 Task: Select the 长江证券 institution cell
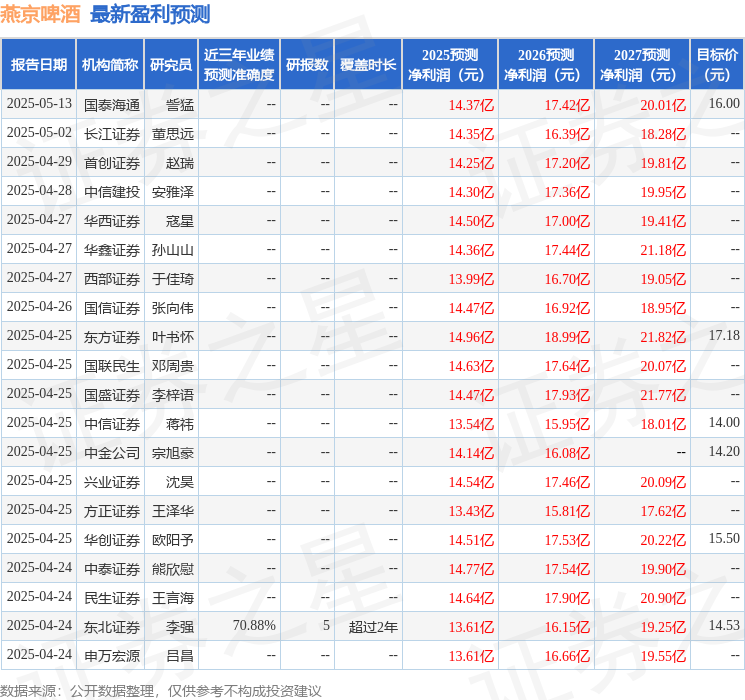point(112,134)
